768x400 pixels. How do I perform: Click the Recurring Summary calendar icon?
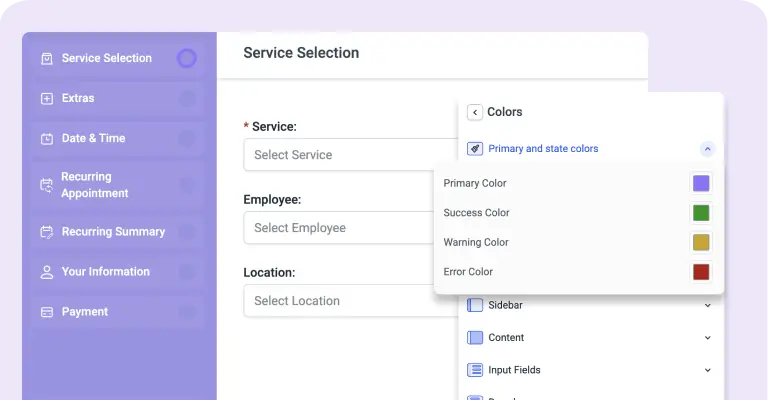[47, 232]
